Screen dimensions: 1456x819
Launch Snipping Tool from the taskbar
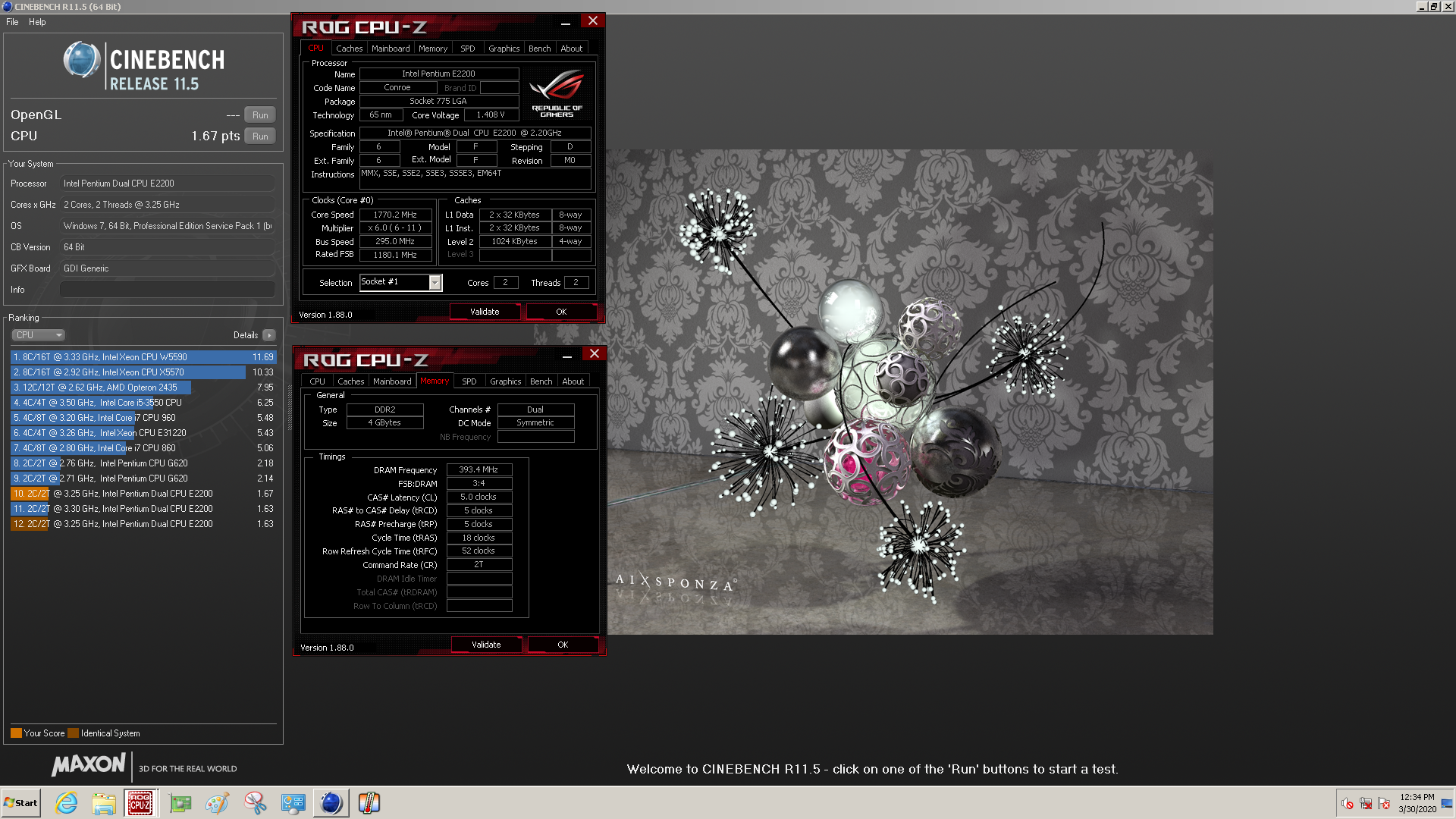256,802
